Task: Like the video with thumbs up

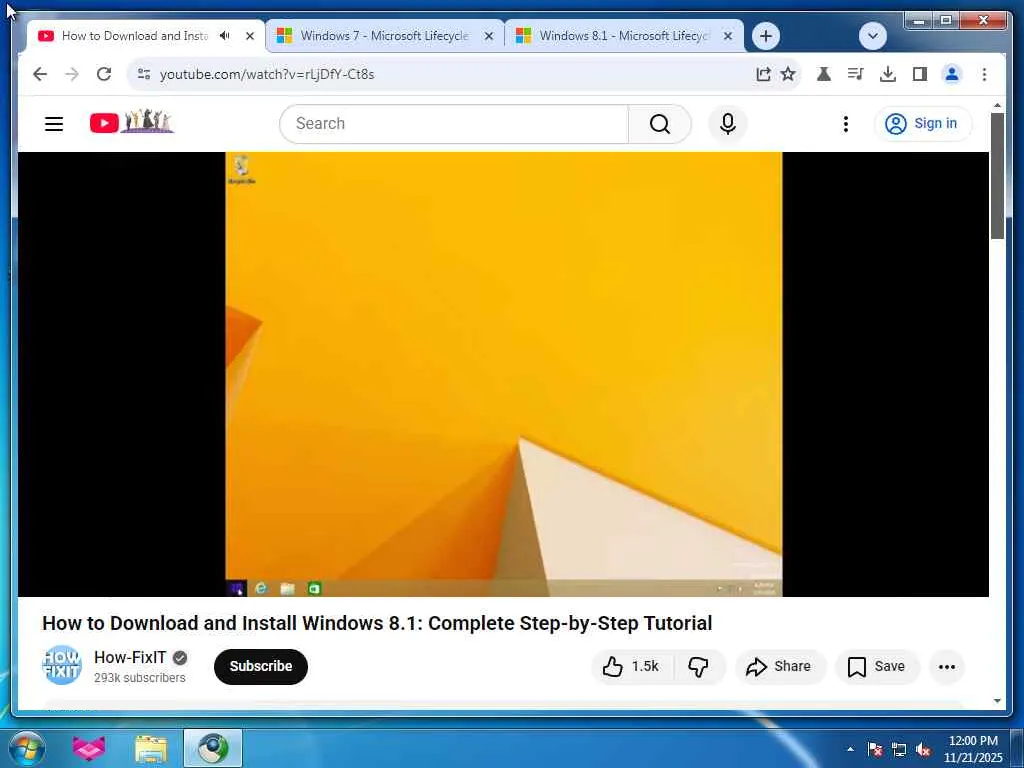Action: click(631, 667)
